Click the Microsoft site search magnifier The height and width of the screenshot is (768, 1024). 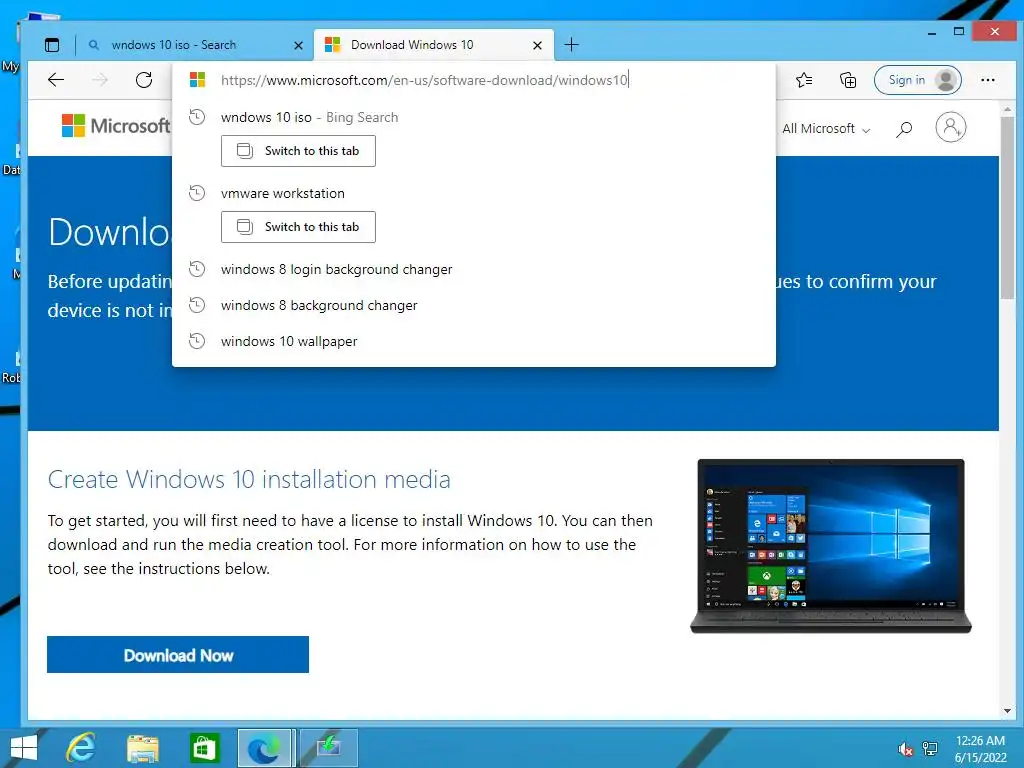click(904, 129)
